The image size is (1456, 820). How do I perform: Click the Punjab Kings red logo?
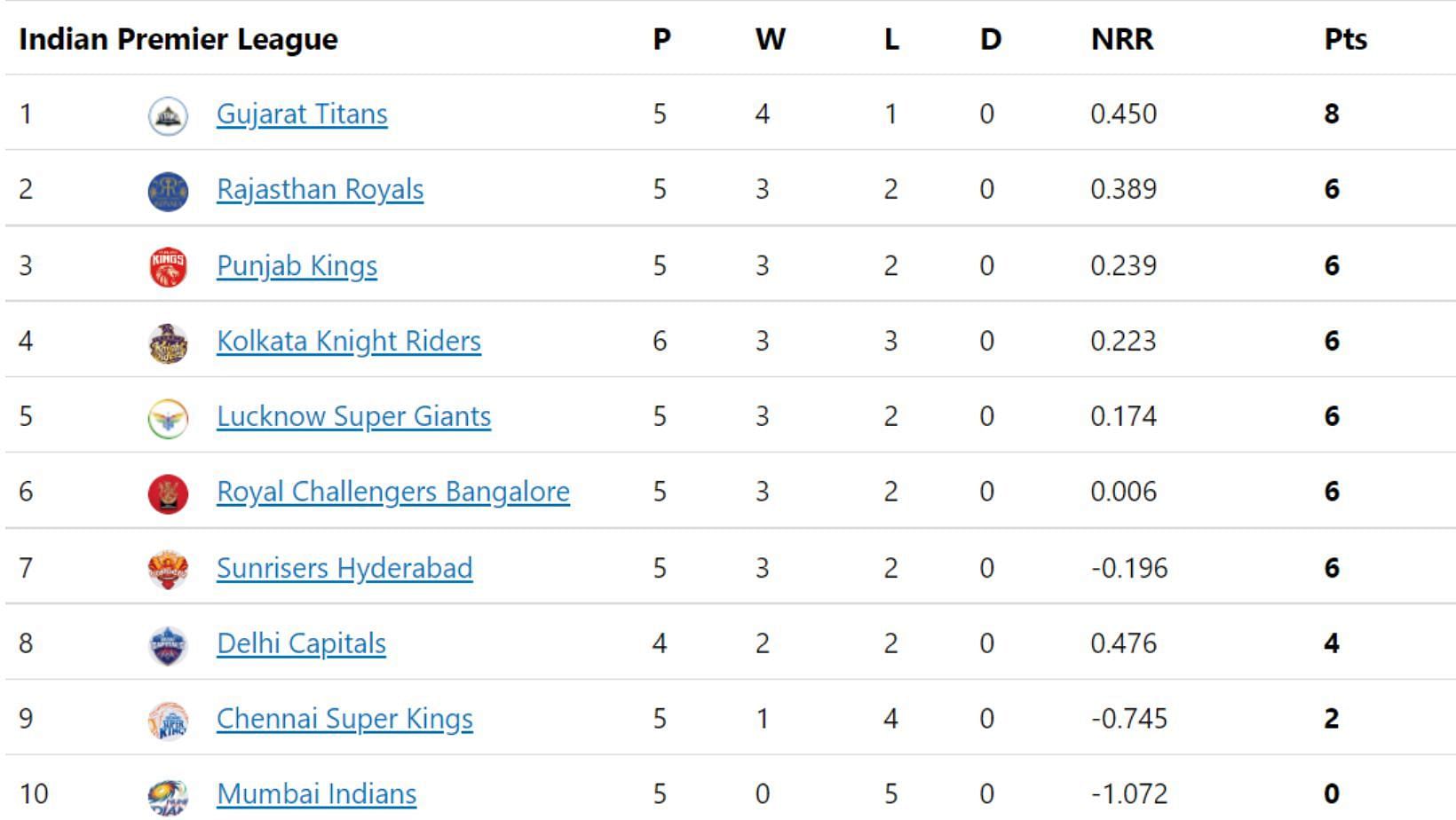[x=168, y=266]
